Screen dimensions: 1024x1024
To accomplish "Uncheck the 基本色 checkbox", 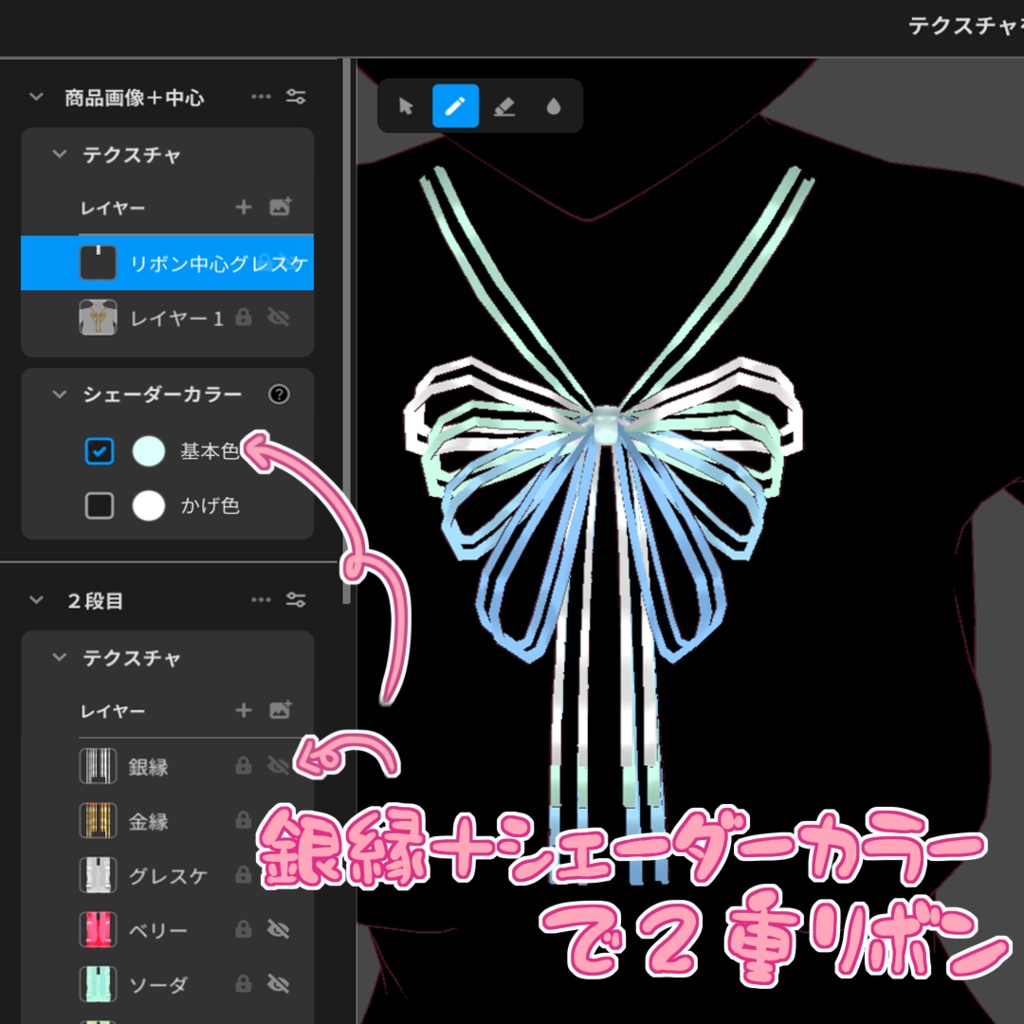I will point(99,451).
